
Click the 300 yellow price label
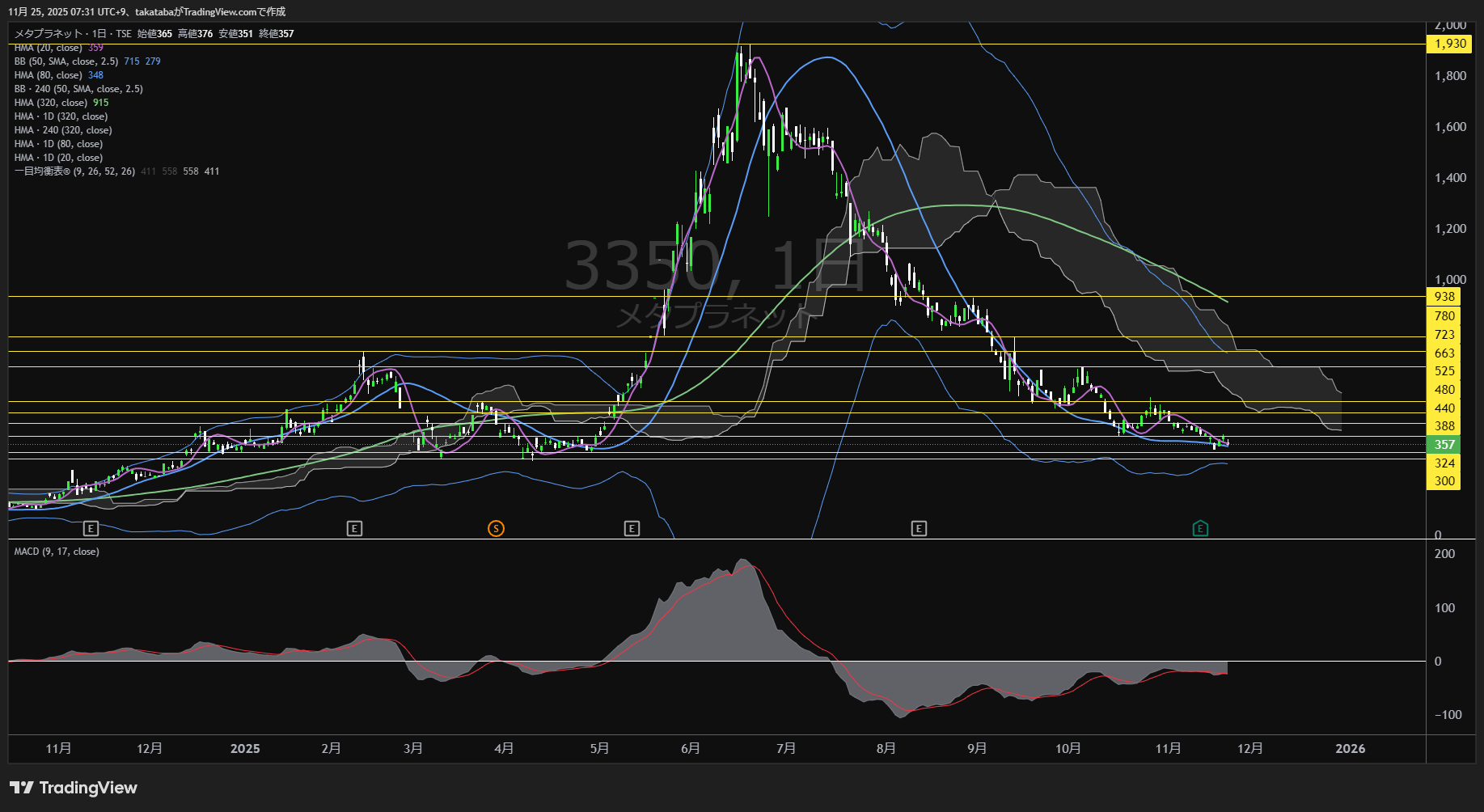pyautogui.click(x=1444, y=481)
